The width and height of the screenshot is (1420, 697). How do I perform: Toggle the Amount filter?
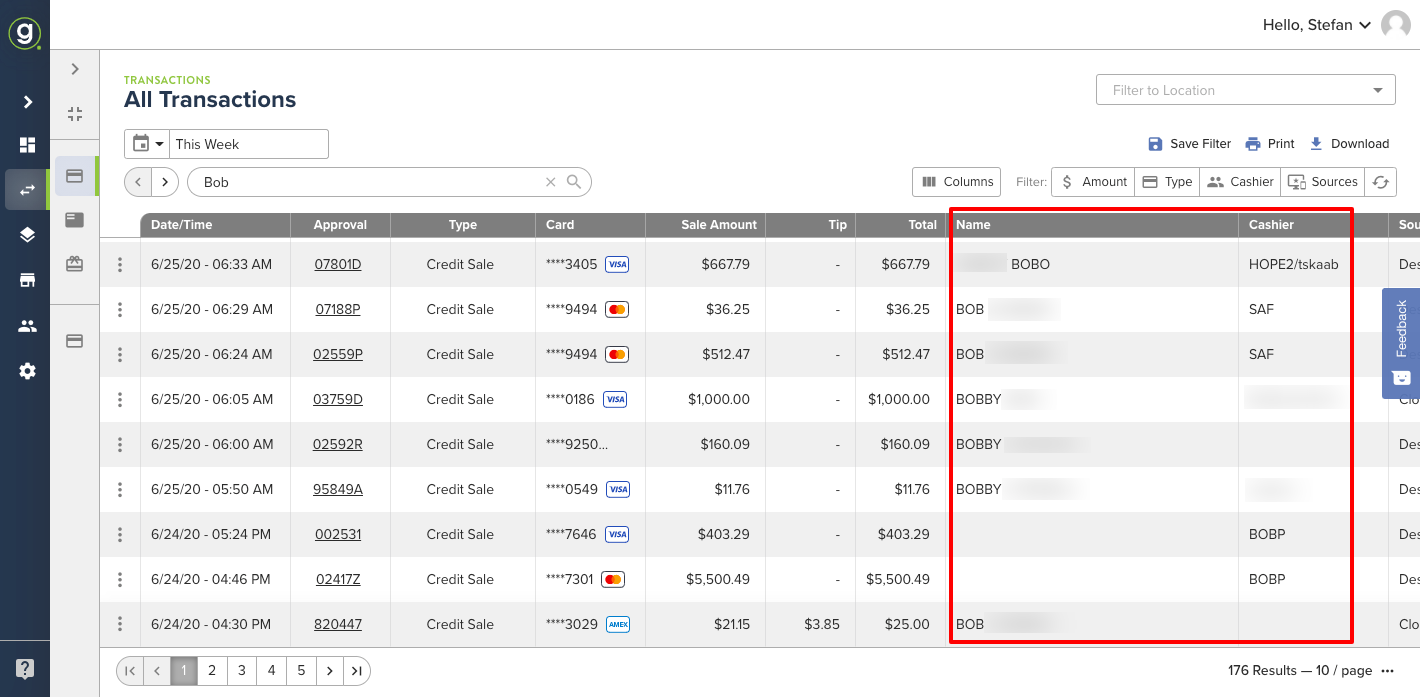1092,181
